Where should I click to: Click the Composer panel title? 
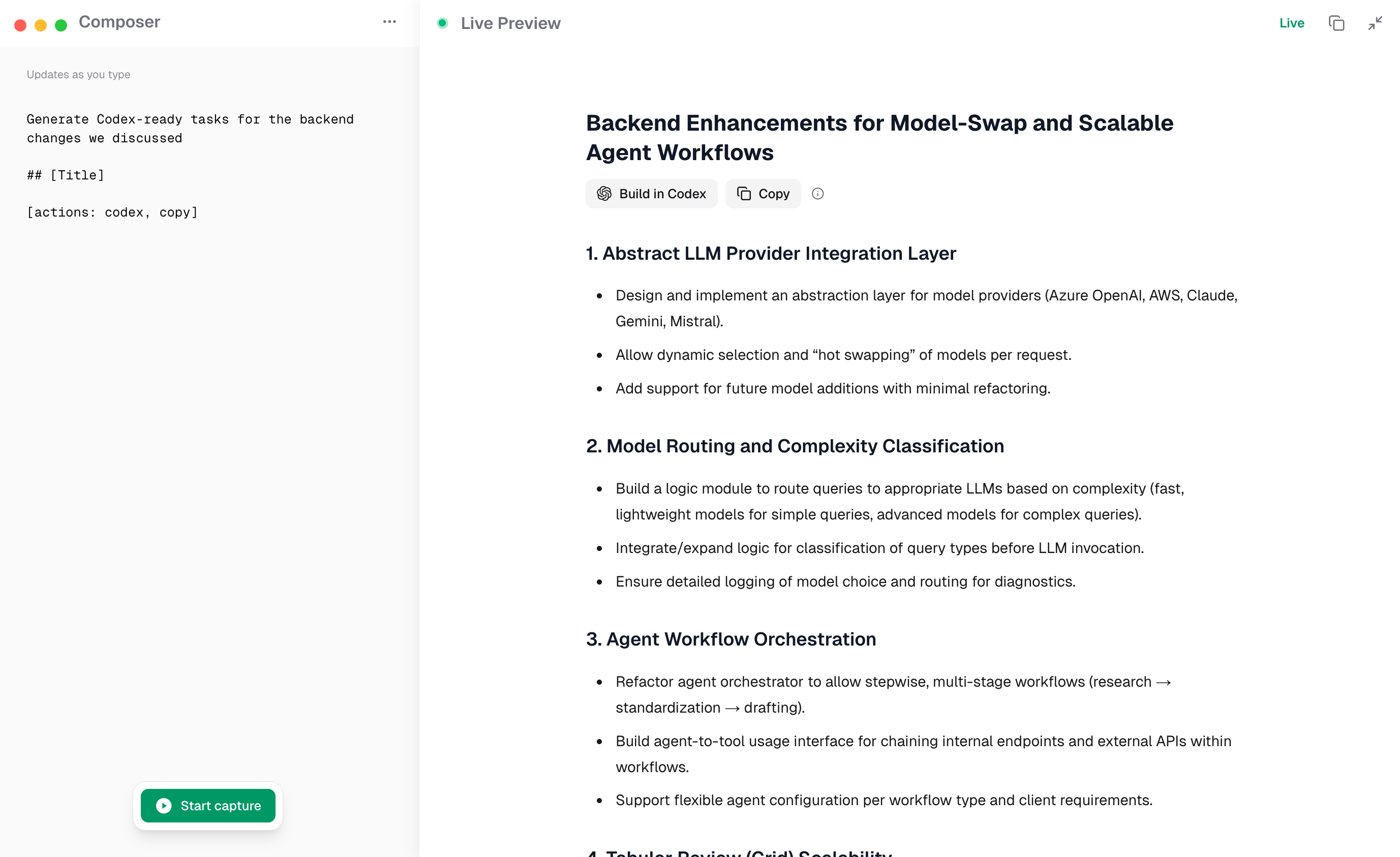click(x=119, y=21)
